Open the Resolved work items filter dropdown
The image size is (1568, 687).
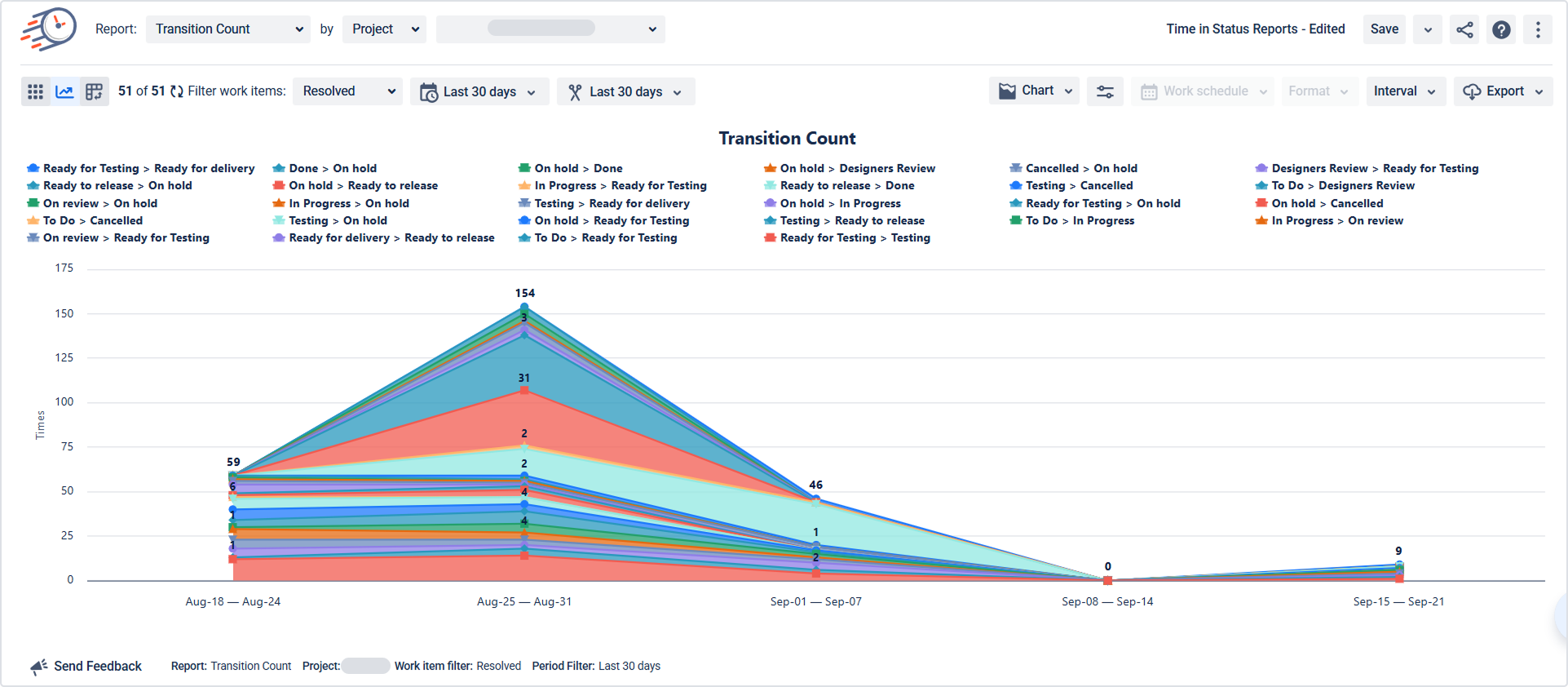348,91
